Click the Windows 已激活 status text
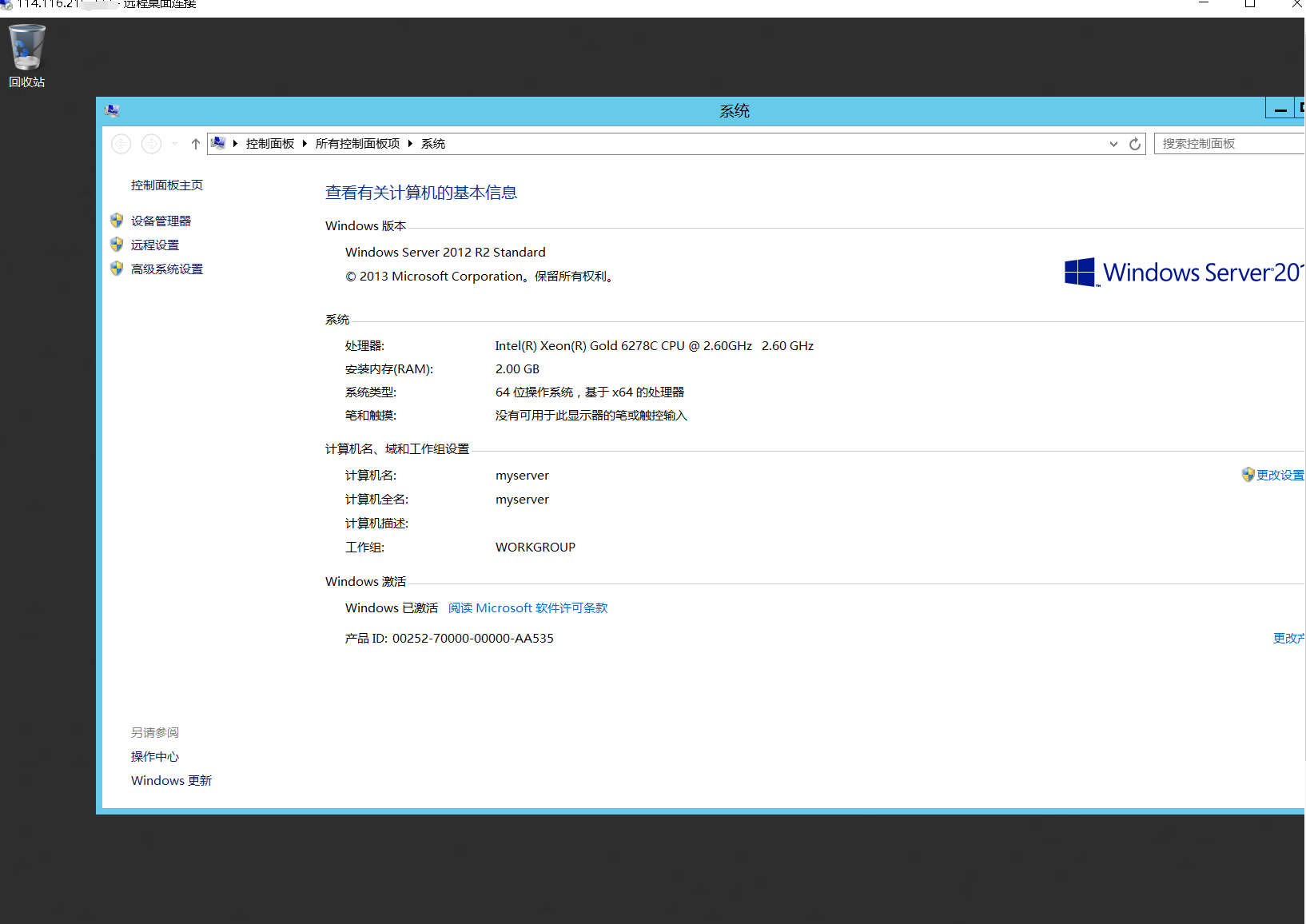 pyautogui.click(x=392, y=608)
